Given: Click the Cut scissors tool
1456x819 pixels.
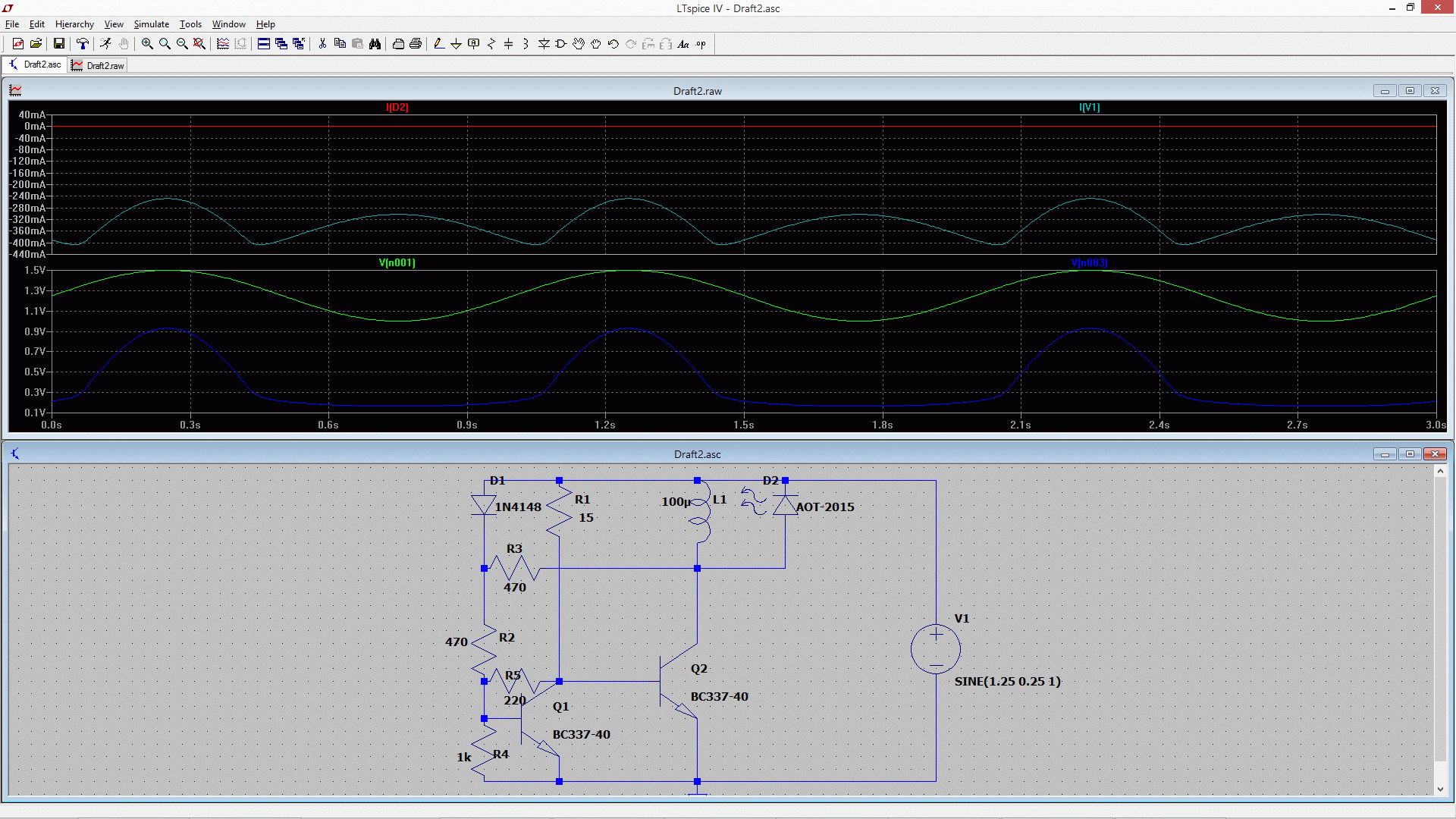Looking at the screenshot, I should point(322,44).
